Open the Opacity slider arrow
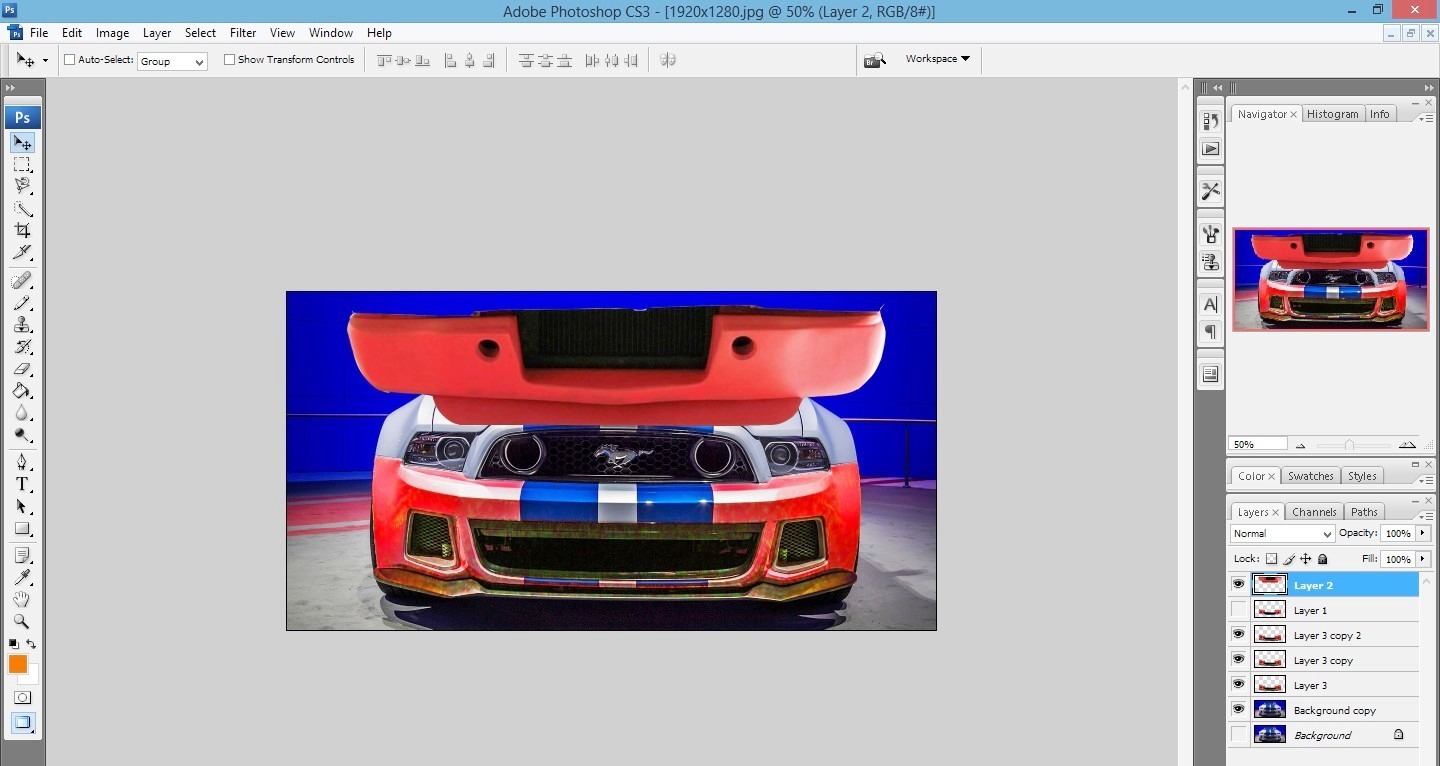1440x766 pixels. point(1423,533)
